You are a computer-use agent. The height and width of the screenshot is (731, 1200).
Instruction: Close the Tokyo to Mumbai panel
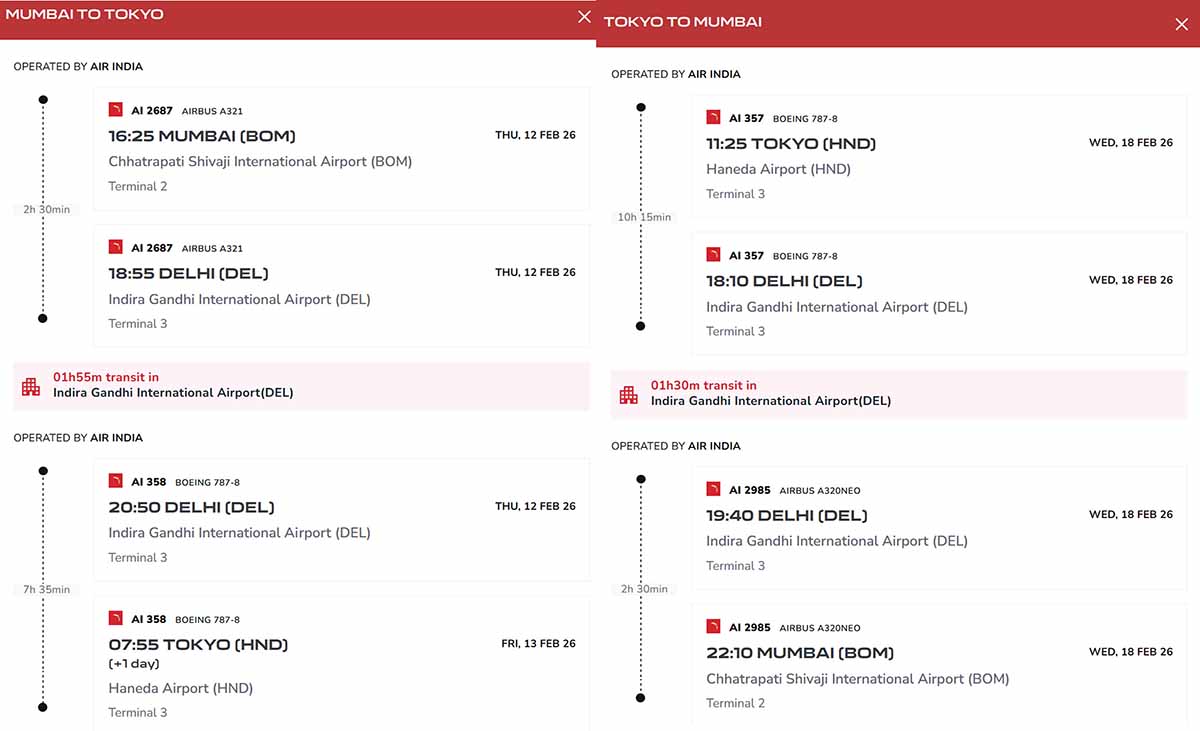coord(1182,24)
